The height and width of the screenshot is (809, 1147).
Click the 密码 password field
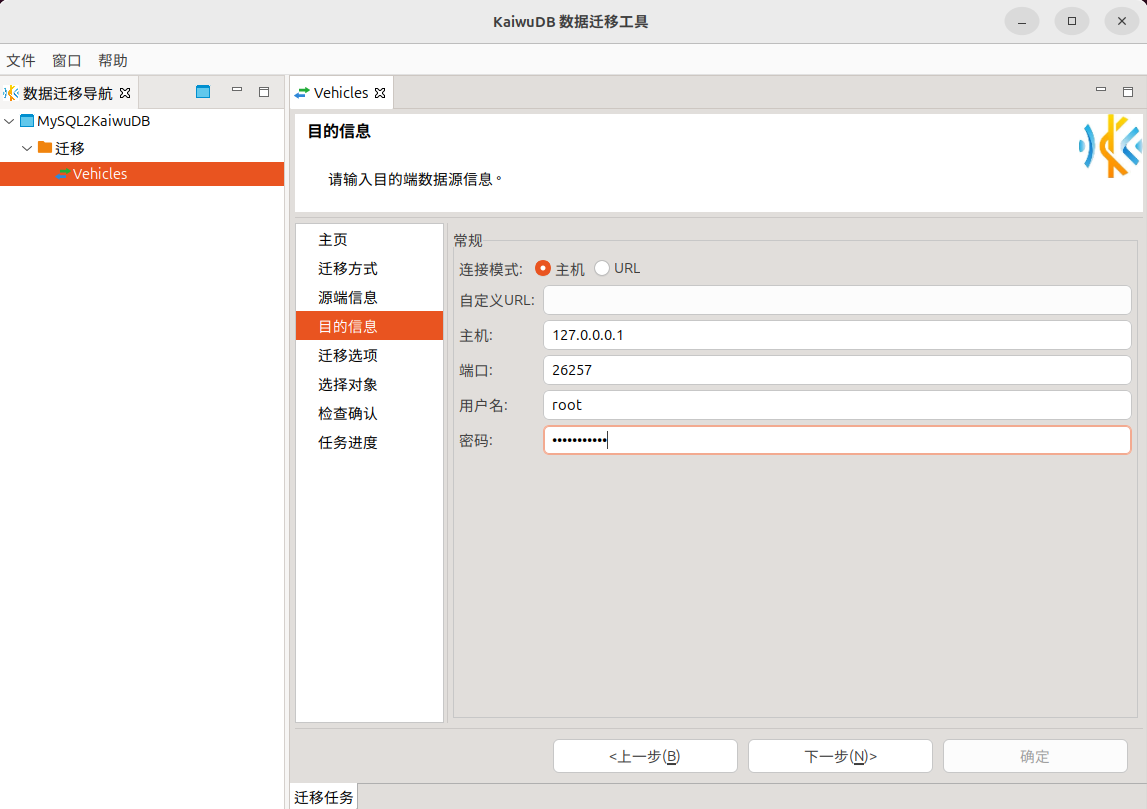coord(837,440)
